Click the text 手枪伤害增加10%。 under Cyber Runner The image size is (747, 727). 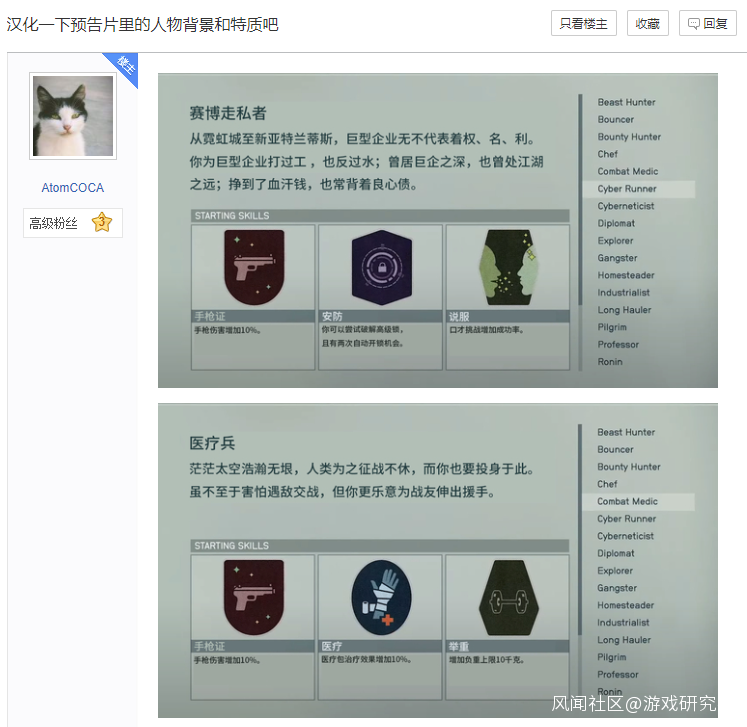pyautogui.click(x=227, y=330)
